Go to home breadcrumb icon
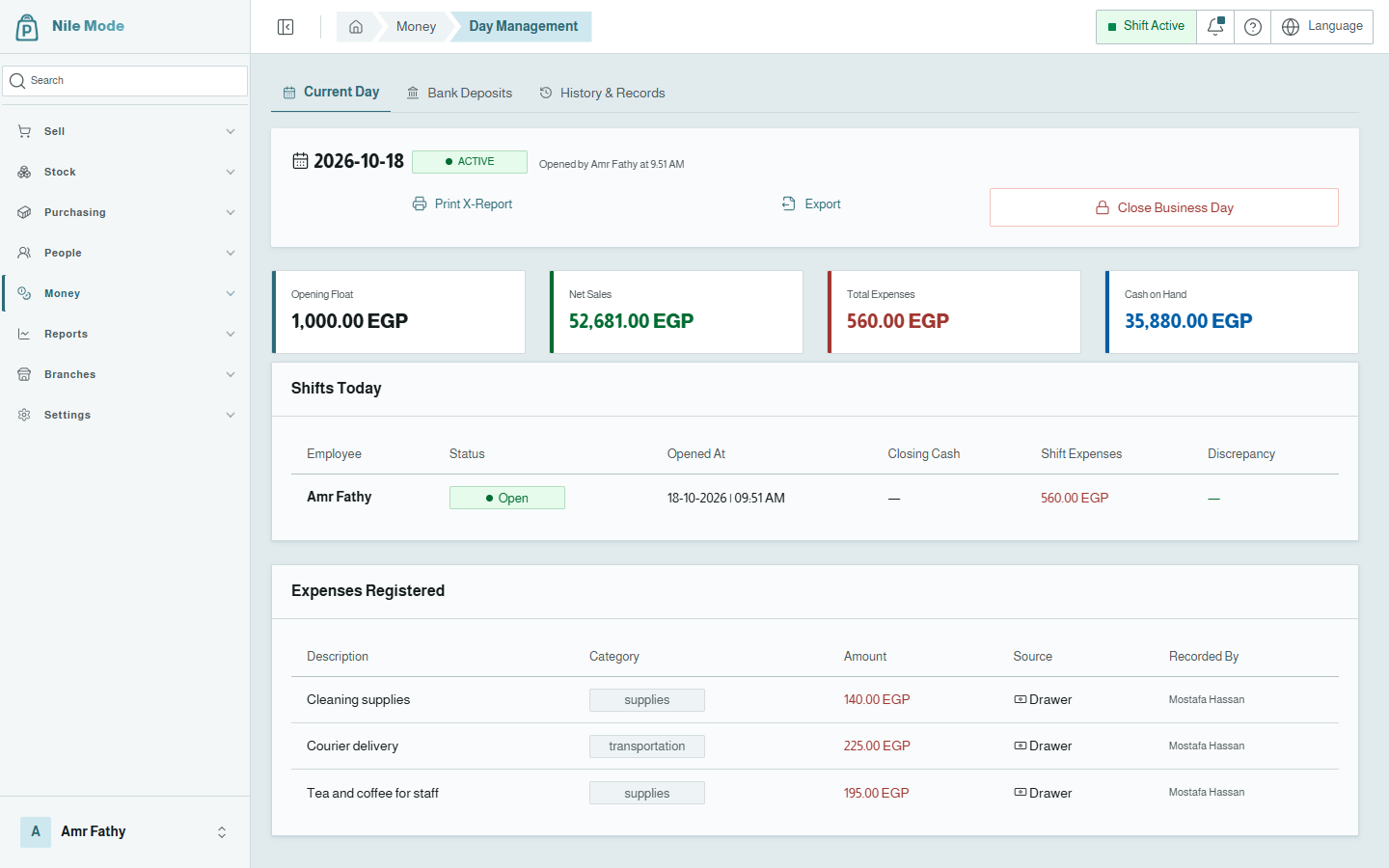The height and width of the screenshot is (868, 1389). (x=356, y=27)
